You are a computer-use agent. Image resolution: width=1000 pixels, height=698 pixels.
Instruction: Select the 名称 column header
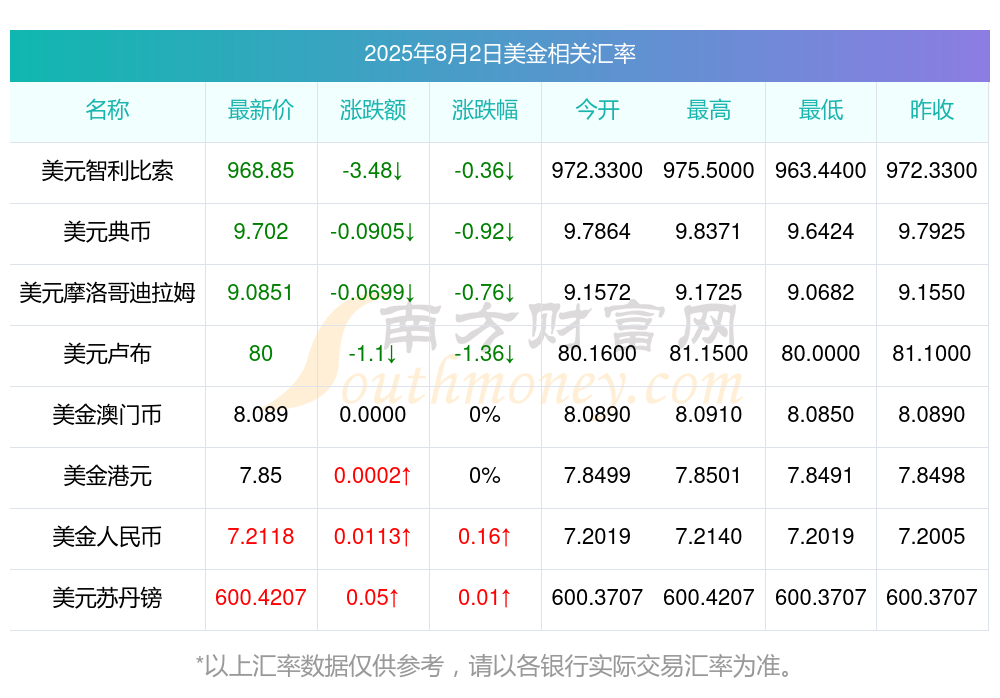click(x=107, y=110)
